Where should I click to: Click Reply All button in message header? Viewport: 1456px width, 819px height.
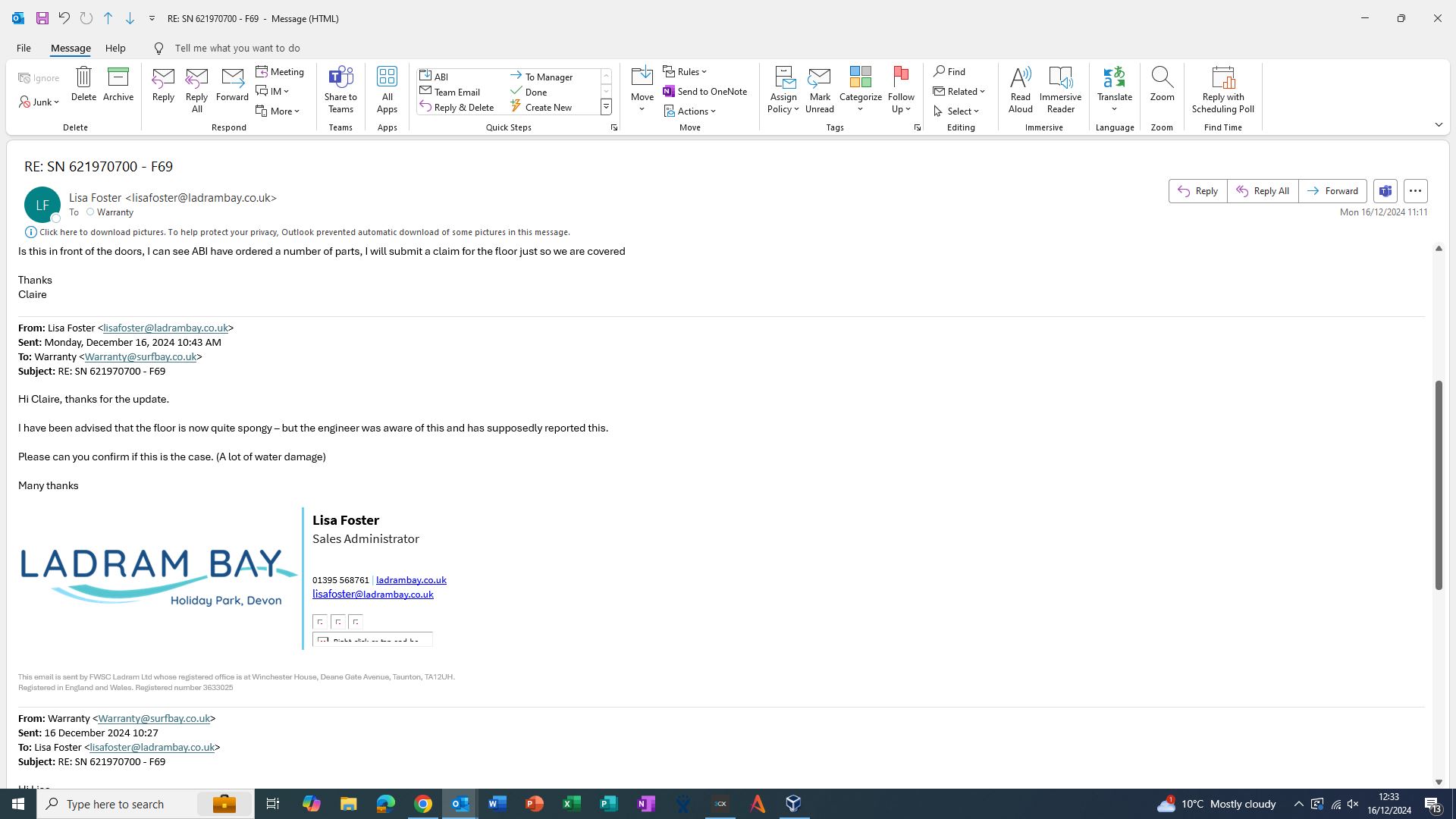pyautogui.click(x=1263, y=191)
